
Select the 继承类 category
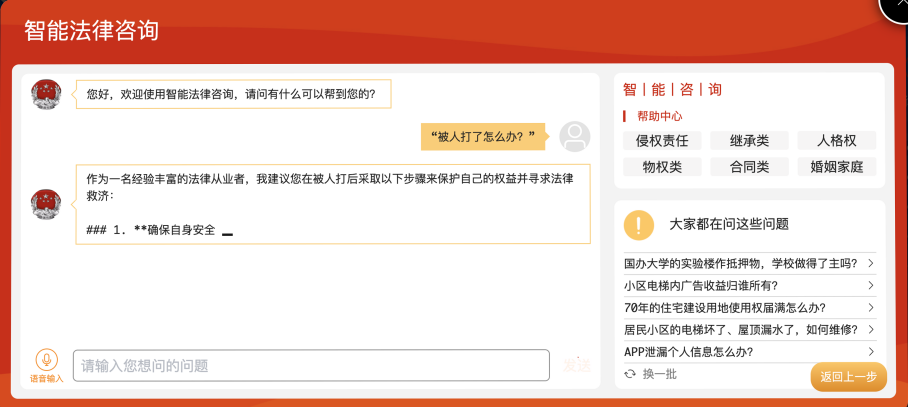749,141
